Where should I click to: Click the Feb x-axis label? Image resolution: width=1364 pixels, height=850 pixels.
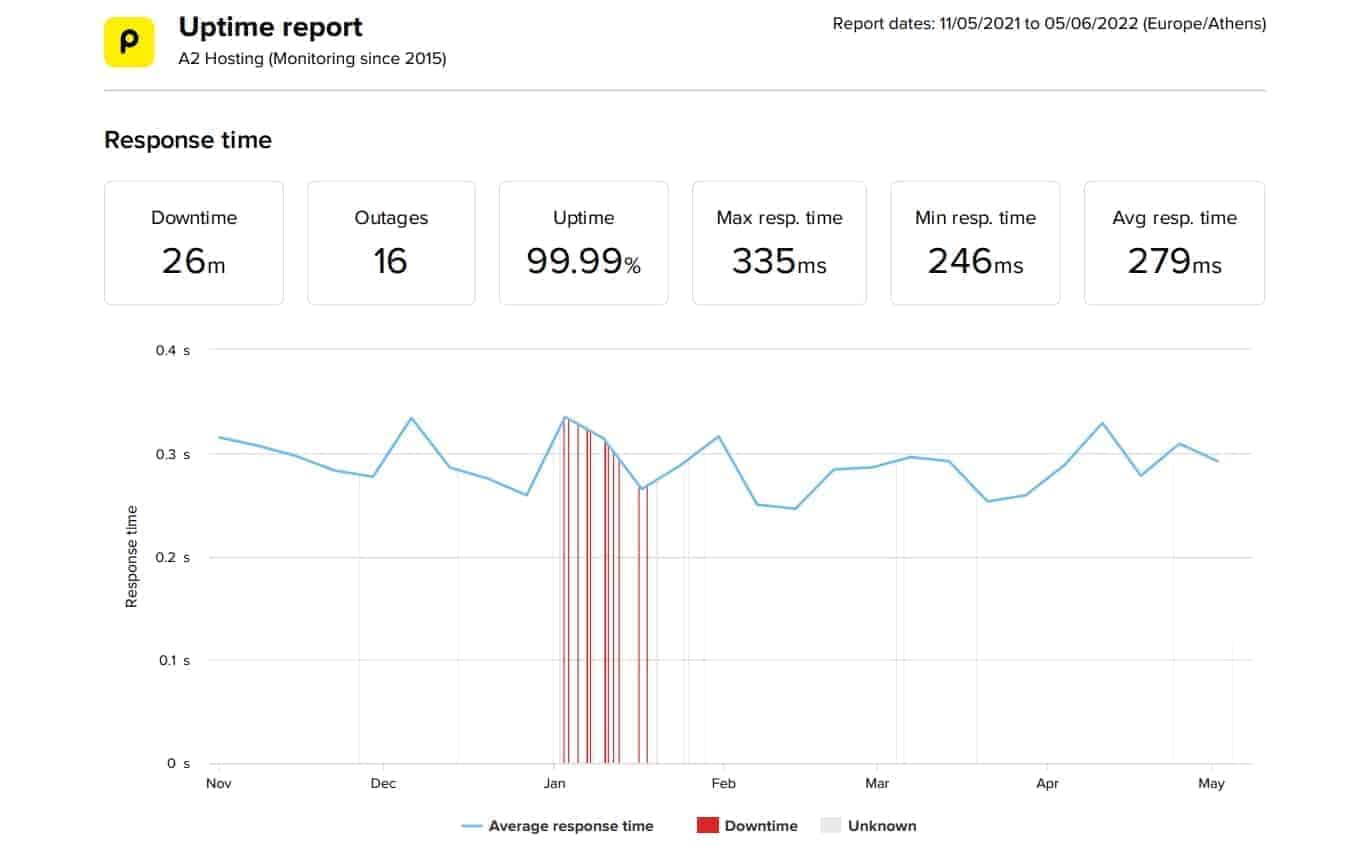[x=723, y=783]
